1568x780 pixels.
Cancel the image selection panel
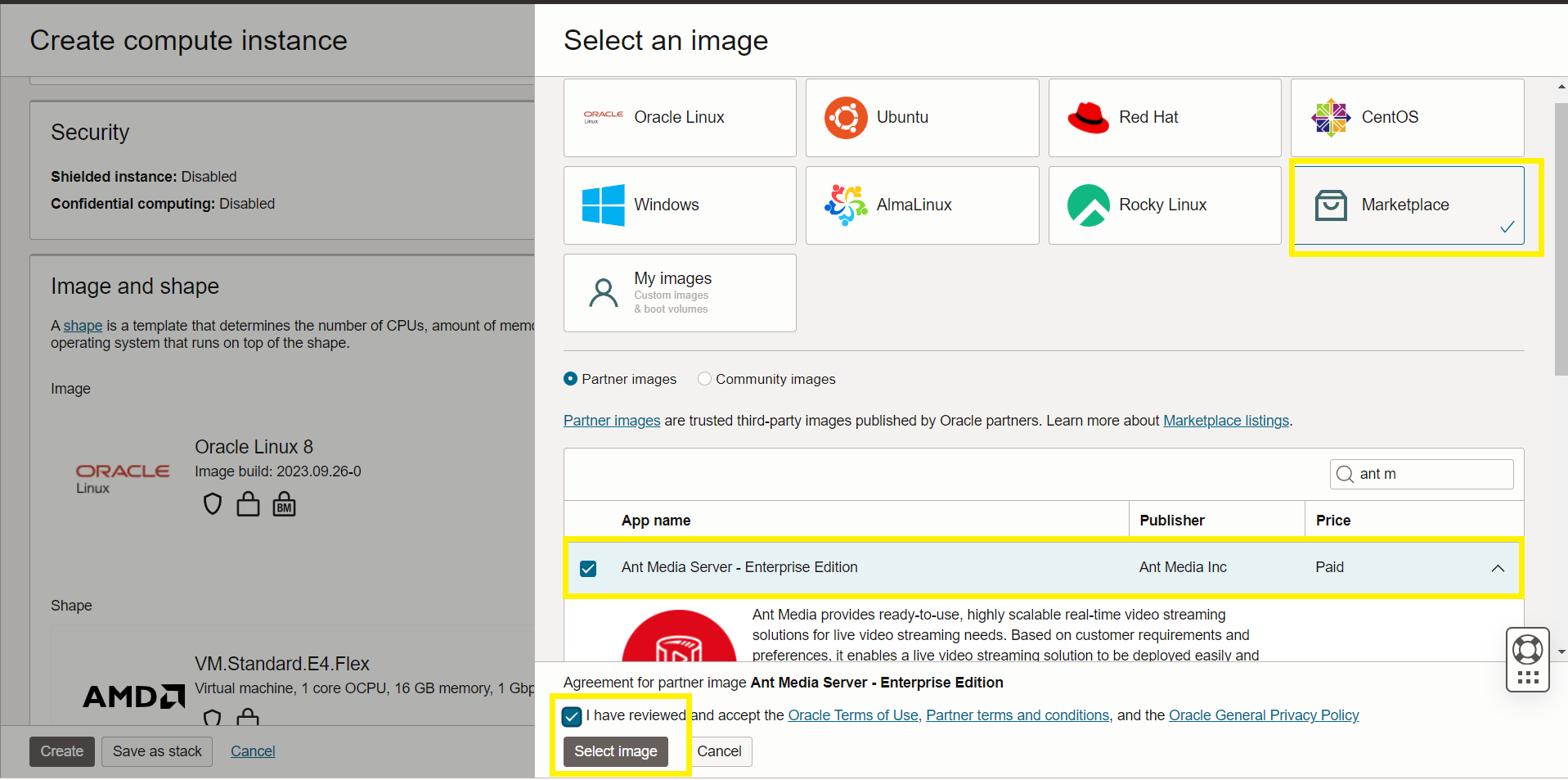(719, 751)
